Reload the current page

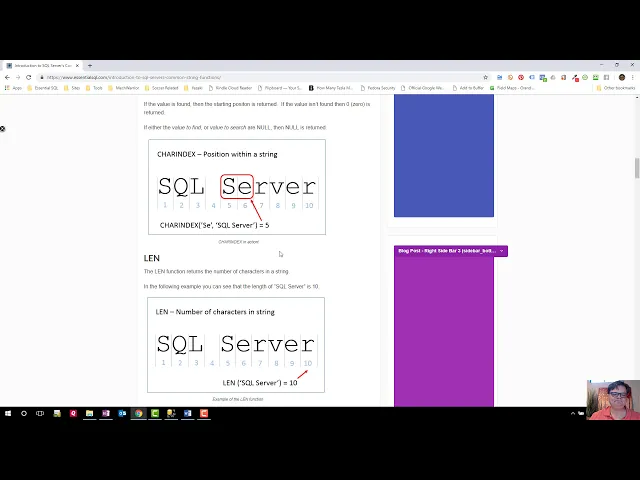coord(29,77)
